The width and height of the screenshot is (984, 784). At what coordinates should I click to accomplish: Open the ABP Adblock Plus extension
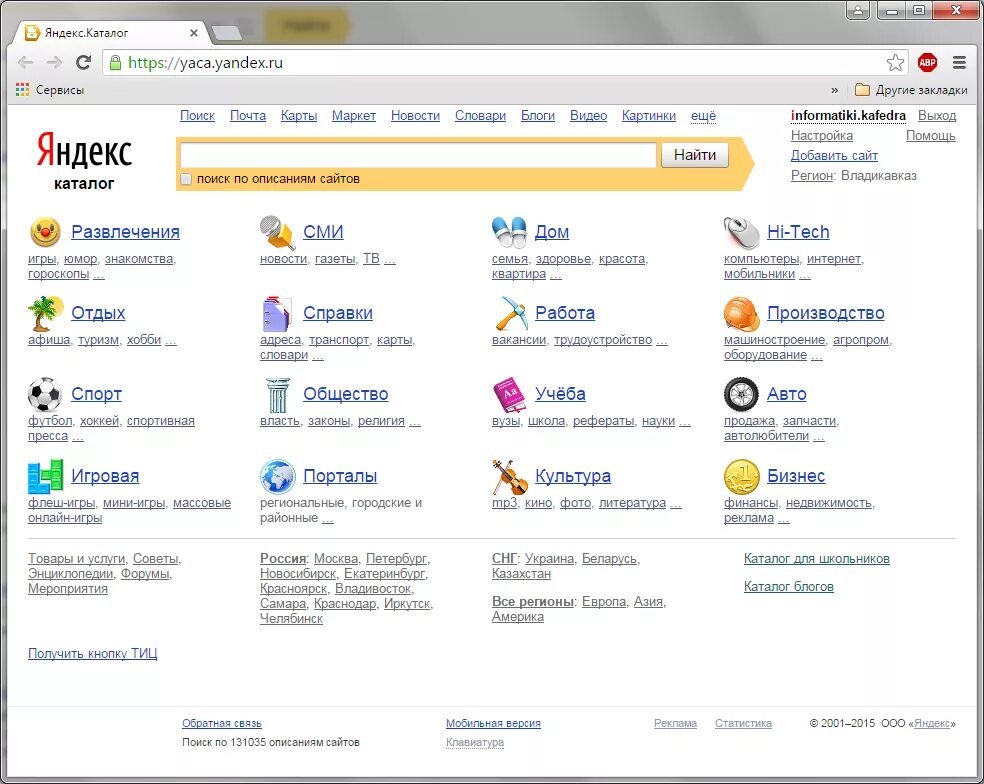coord(927,62)
